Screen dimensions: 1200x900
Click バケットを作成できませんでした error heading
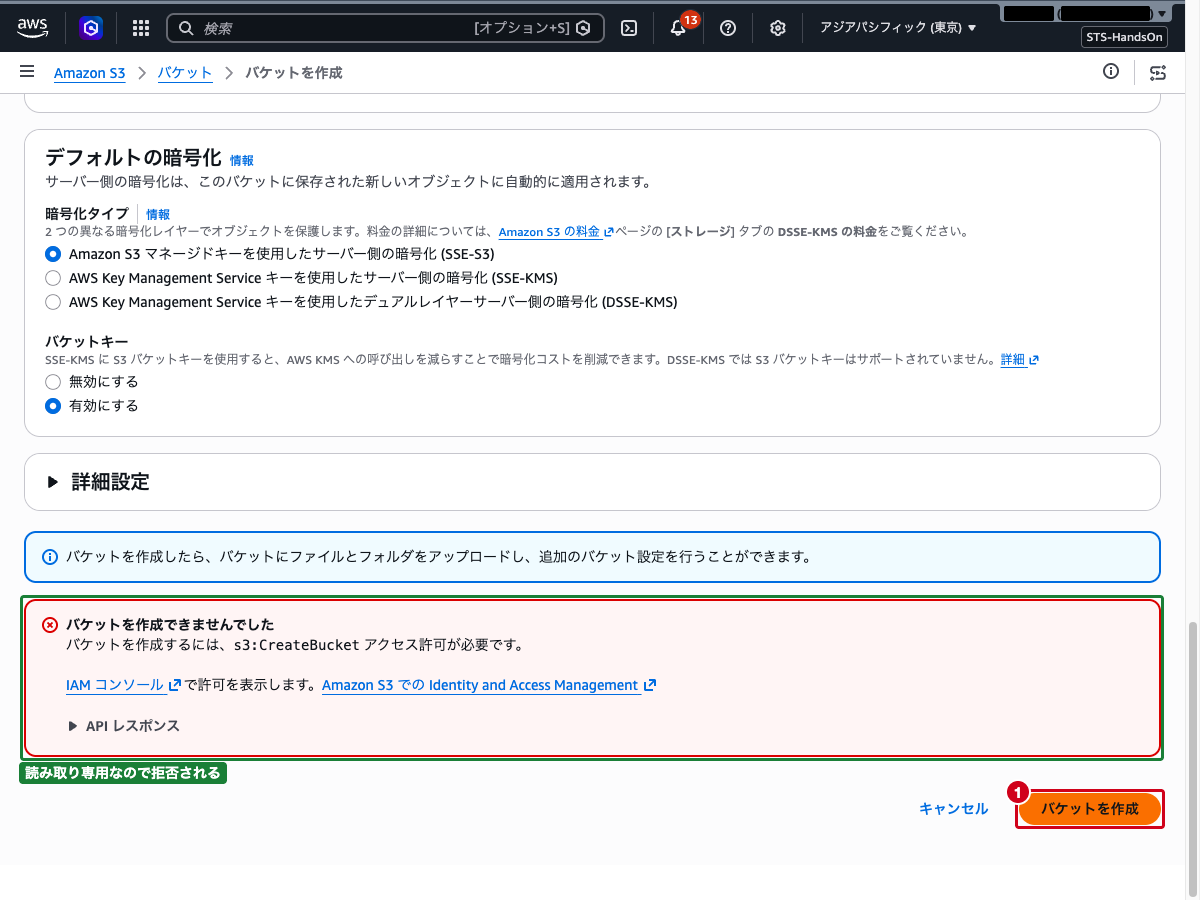coord(170,625)
